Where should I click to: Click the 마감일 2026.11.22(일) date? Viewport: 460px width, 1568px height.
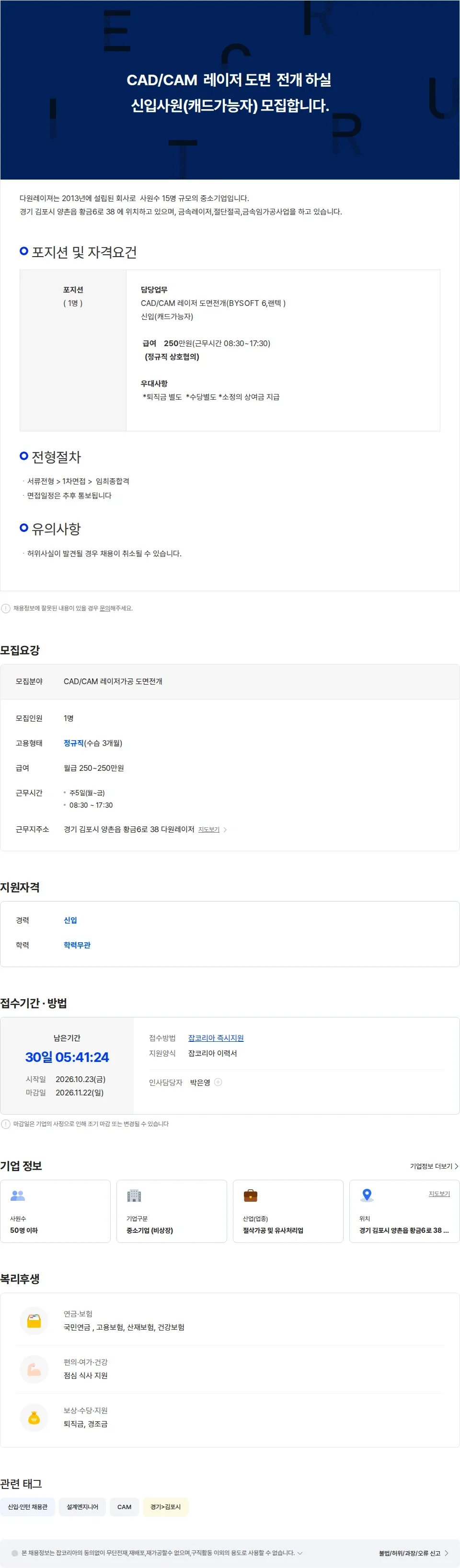tap(80, 1093)
